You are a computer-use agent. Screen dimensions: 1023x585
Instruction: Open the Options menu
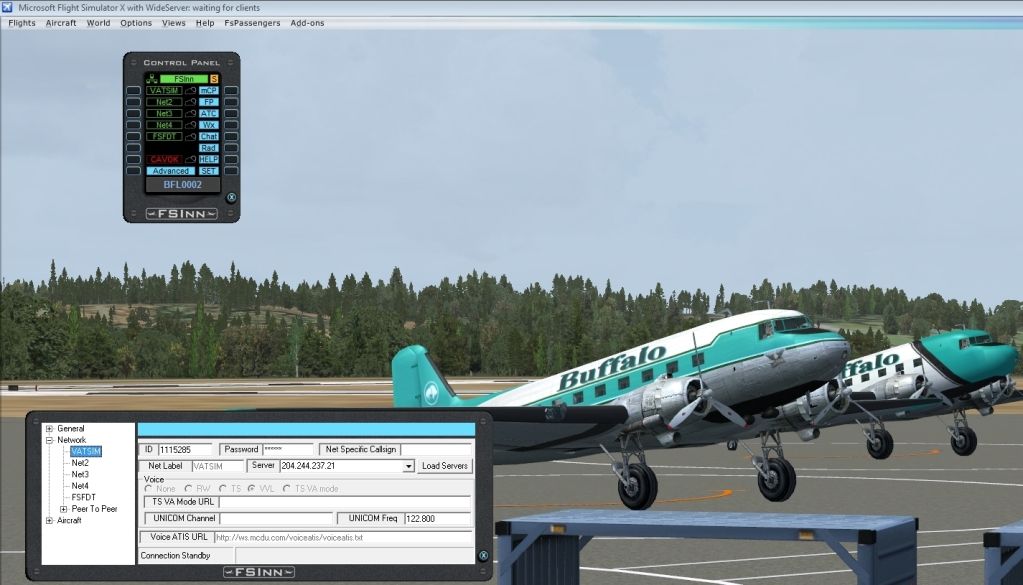[x=136, y=23]
